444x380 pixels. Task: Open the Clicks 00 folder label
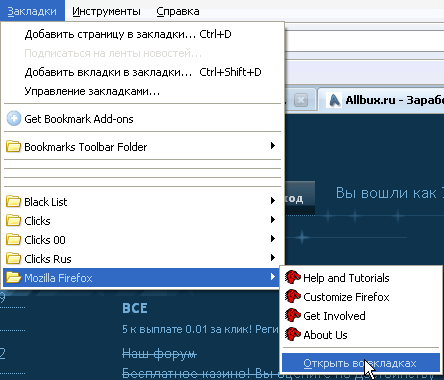(45, 240)
